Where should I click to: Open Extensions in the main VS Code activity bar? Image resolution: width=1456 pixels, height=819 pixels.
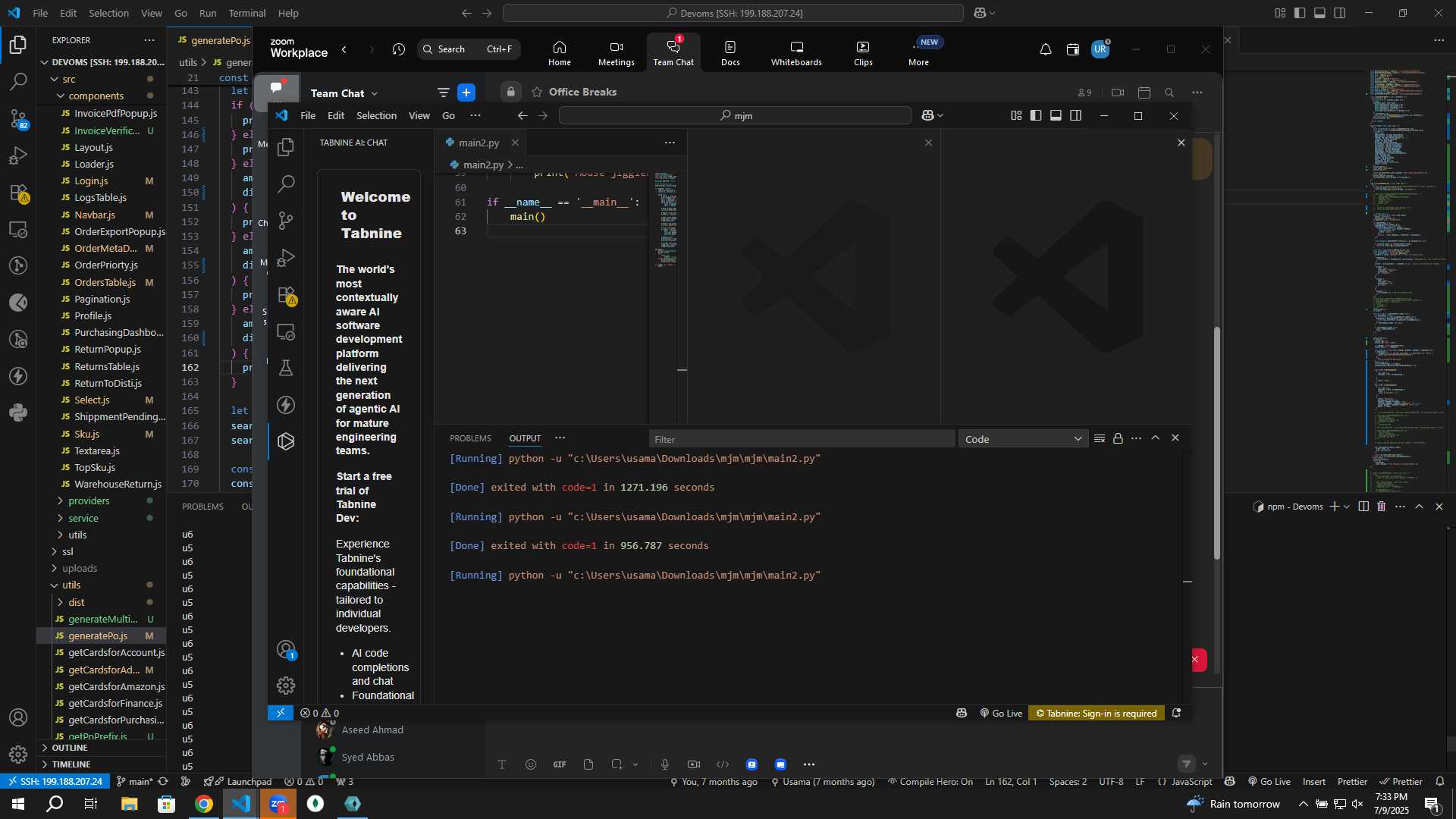(x=18, y=193)
